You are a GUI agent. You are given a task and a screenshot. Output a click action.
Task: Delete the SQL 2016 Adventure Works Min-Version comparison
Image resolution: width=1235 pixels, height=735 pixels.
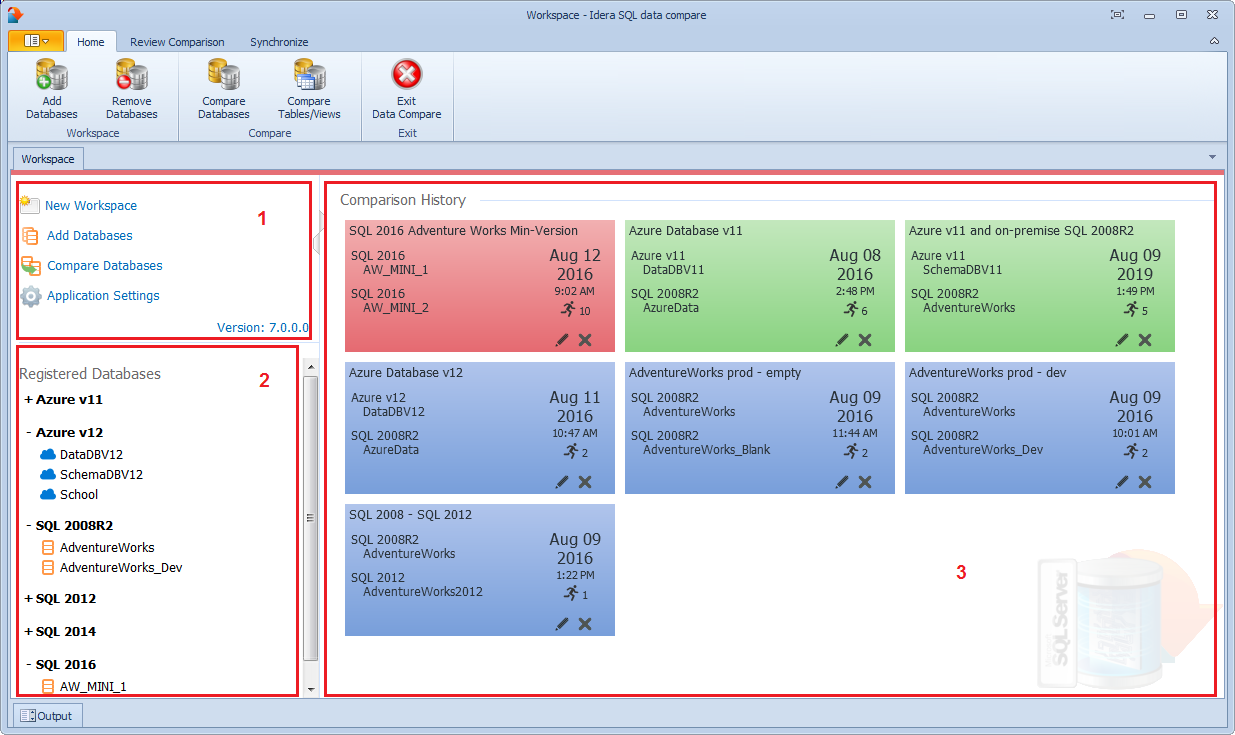coord(585,340)
